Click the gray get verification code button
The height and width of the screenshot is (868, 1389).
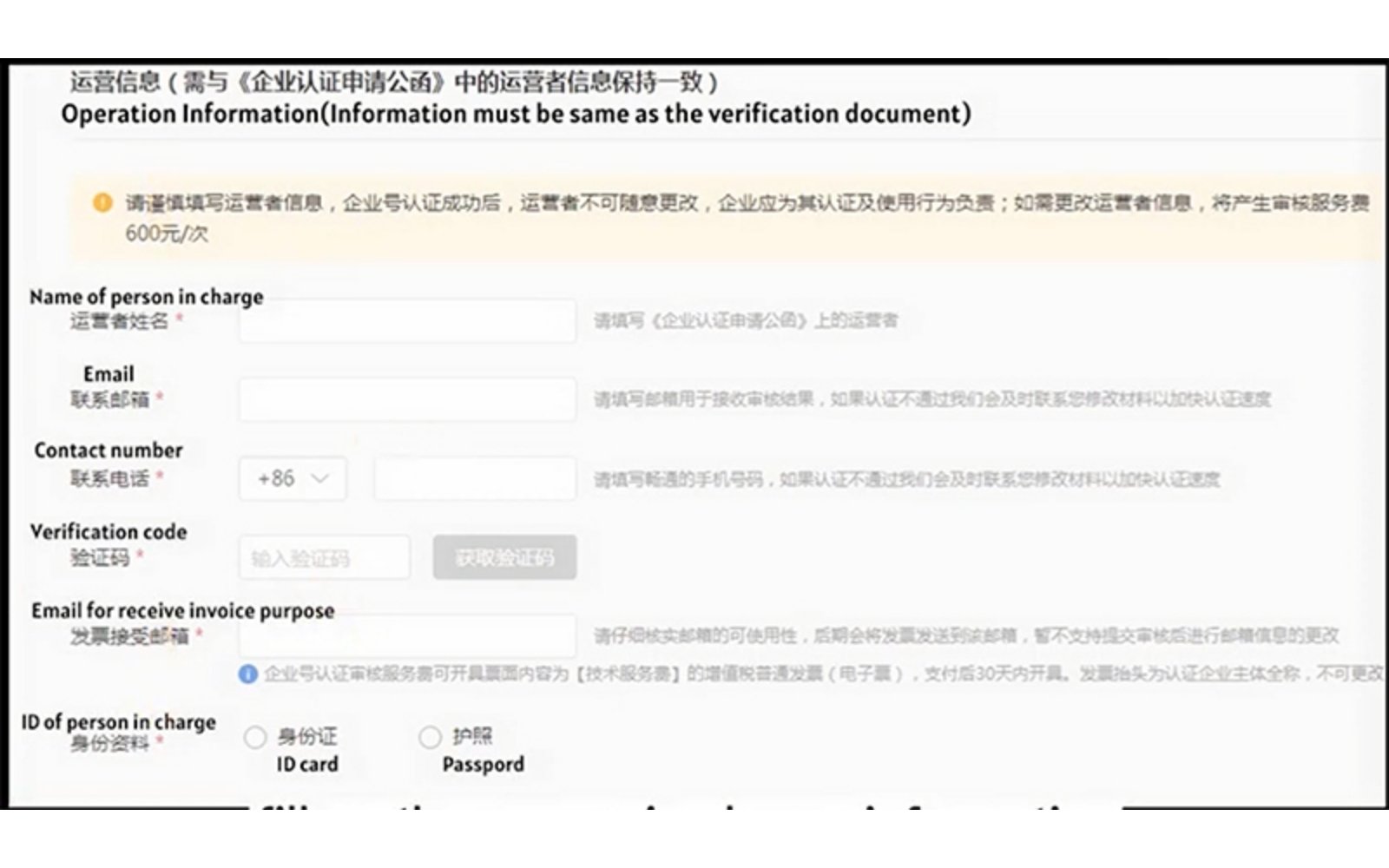504,557
